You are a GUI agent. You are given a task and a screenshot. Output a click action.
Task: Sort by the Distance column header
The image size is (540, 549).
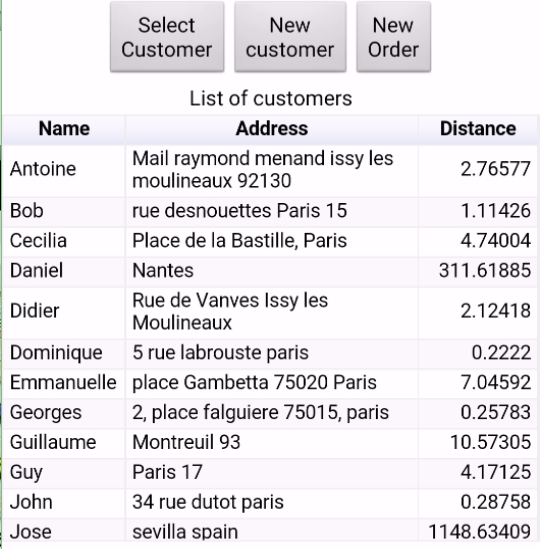click(478, 129)
